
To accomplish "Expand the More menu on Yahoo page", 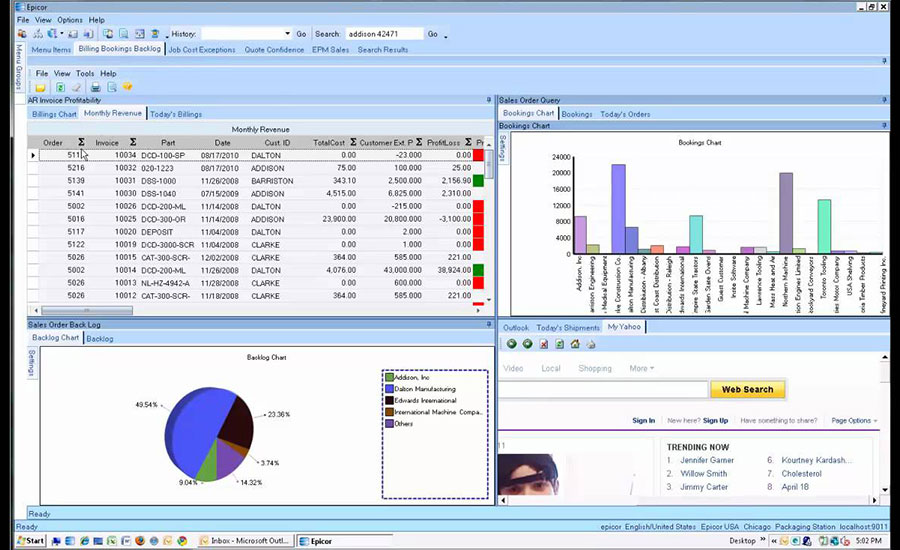I will pyautogui.click(x=641, y=369).
